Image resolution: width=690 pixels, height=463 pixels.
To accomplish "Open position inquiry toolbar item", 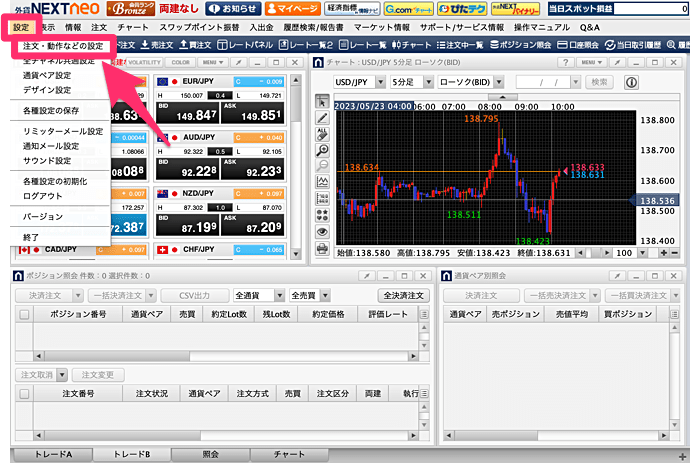I will click(x=521, y=45).
